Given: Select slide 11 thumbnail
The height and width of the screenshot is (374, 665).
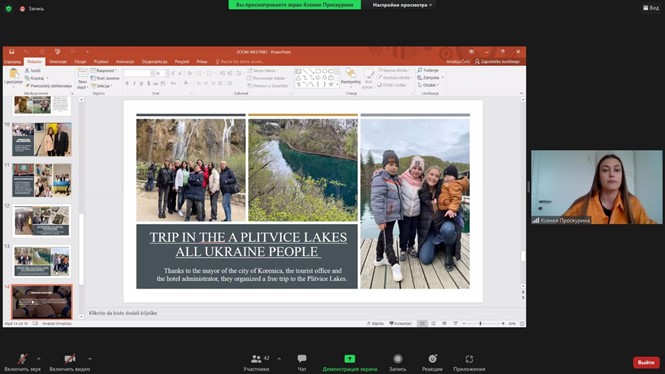Looking at the screenshot, I should coord(42,180).
